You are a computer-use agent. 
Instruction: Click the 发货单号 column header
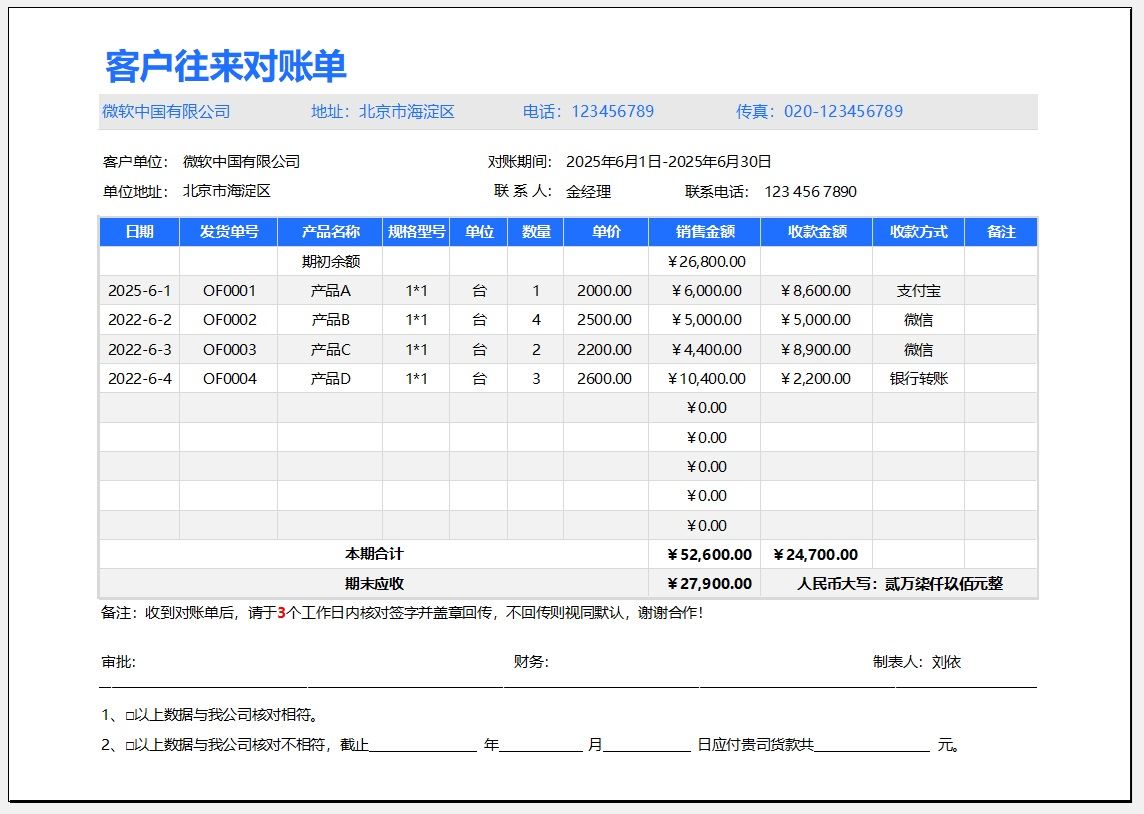tap(229, 232)
